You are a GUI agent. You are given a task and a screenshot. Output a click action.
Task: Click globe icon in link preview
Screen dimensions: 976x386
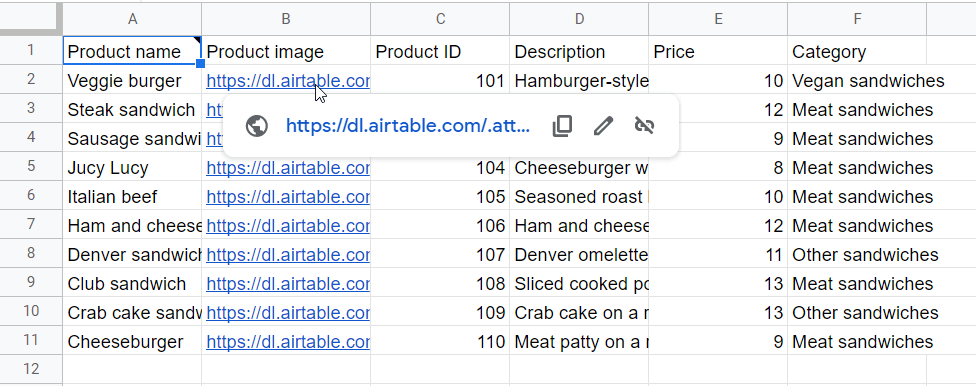(257, 126)
